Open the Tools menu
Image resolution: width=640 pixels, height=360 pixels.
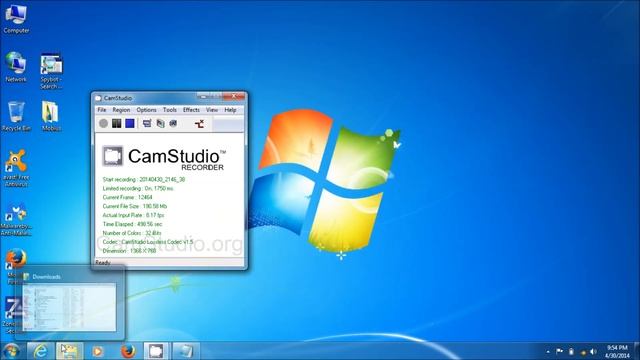pos(170,110)
